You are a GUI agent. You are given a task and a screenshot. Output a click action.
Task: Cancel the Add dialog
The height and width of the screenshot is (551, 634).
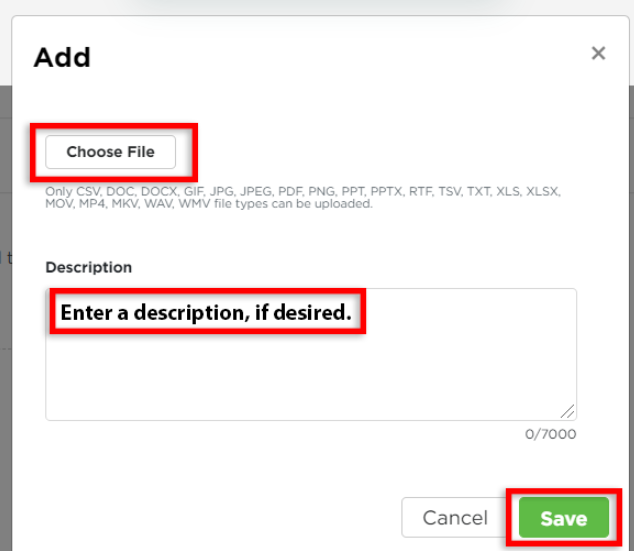(455, 517)
